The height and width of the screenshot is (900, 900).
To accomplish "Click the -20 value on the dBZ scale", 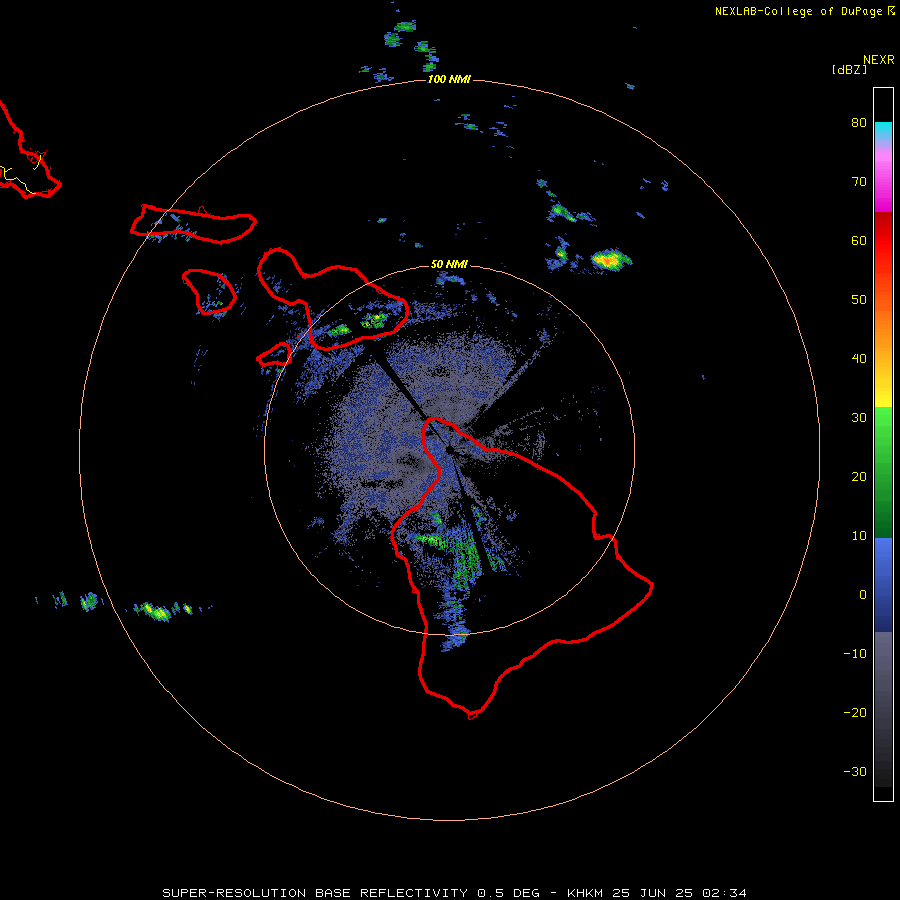I will tap(855, 712).
